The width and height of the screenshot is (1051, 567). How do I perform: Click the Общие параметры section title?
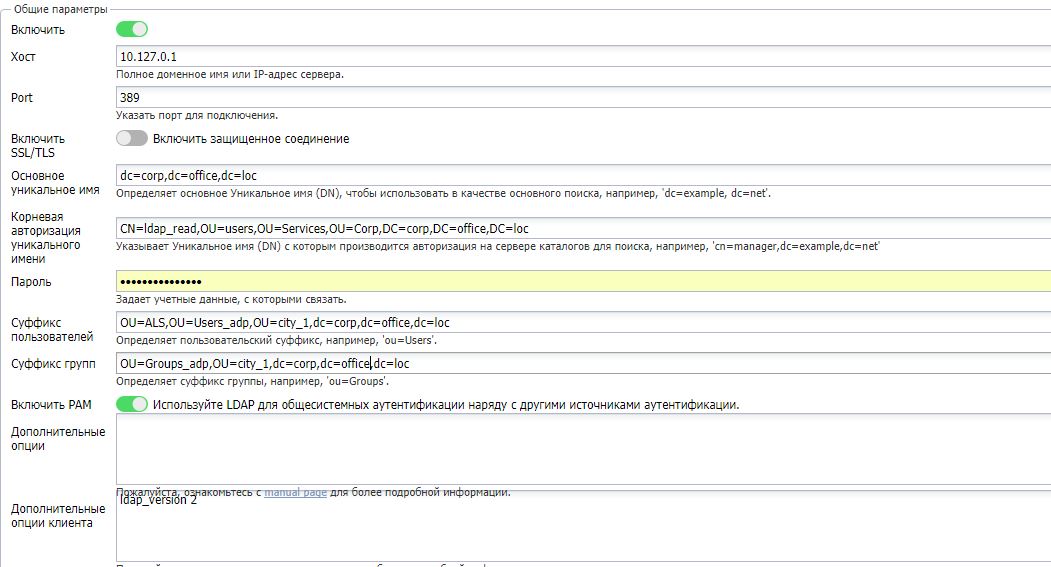click(x=60, y=9)
